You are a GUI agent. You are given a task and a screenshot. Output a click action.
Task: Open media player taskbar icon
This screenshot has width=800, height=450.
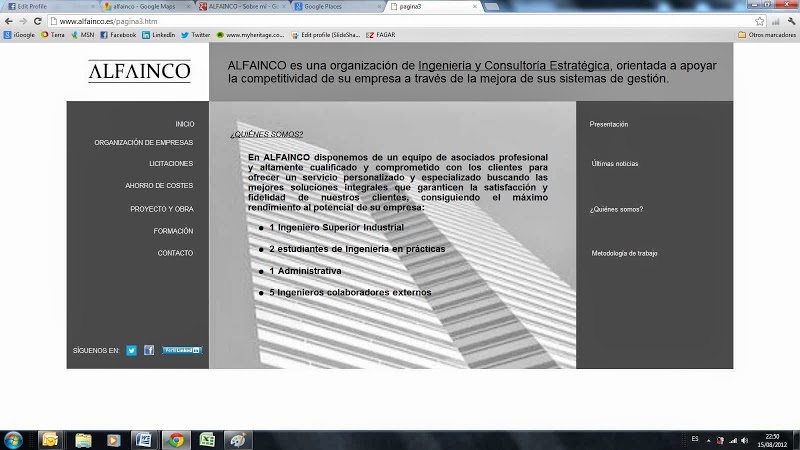click(113, 440)
